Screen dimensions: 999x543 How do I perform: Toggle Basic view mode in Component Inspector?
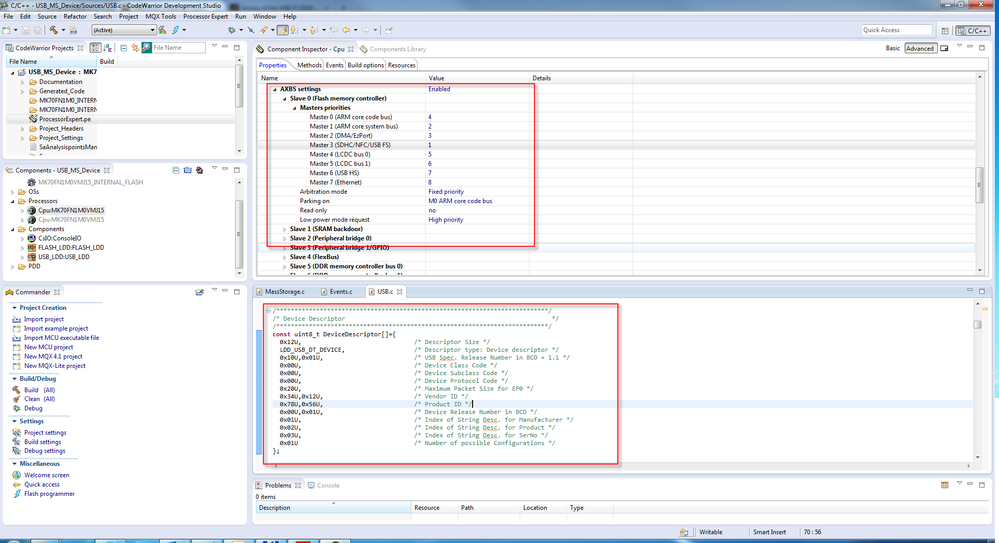click(x=893, y=48)
